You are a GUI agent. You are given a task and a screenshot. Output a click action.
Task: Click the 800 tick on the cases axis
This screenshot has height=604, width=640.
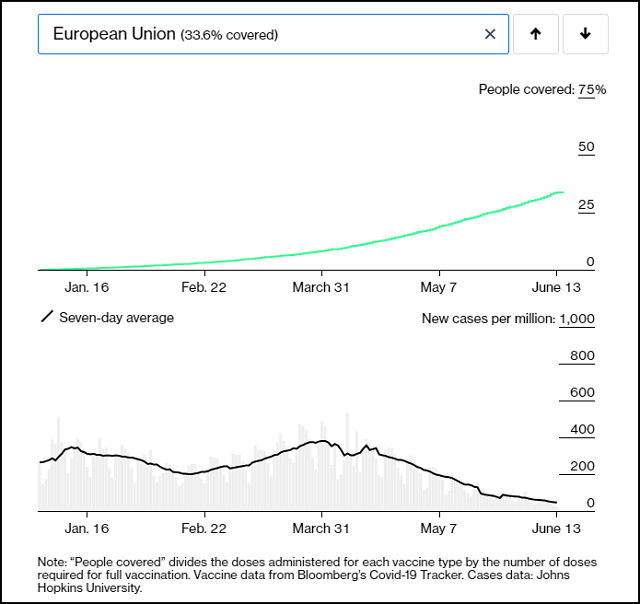click(582, 355)
